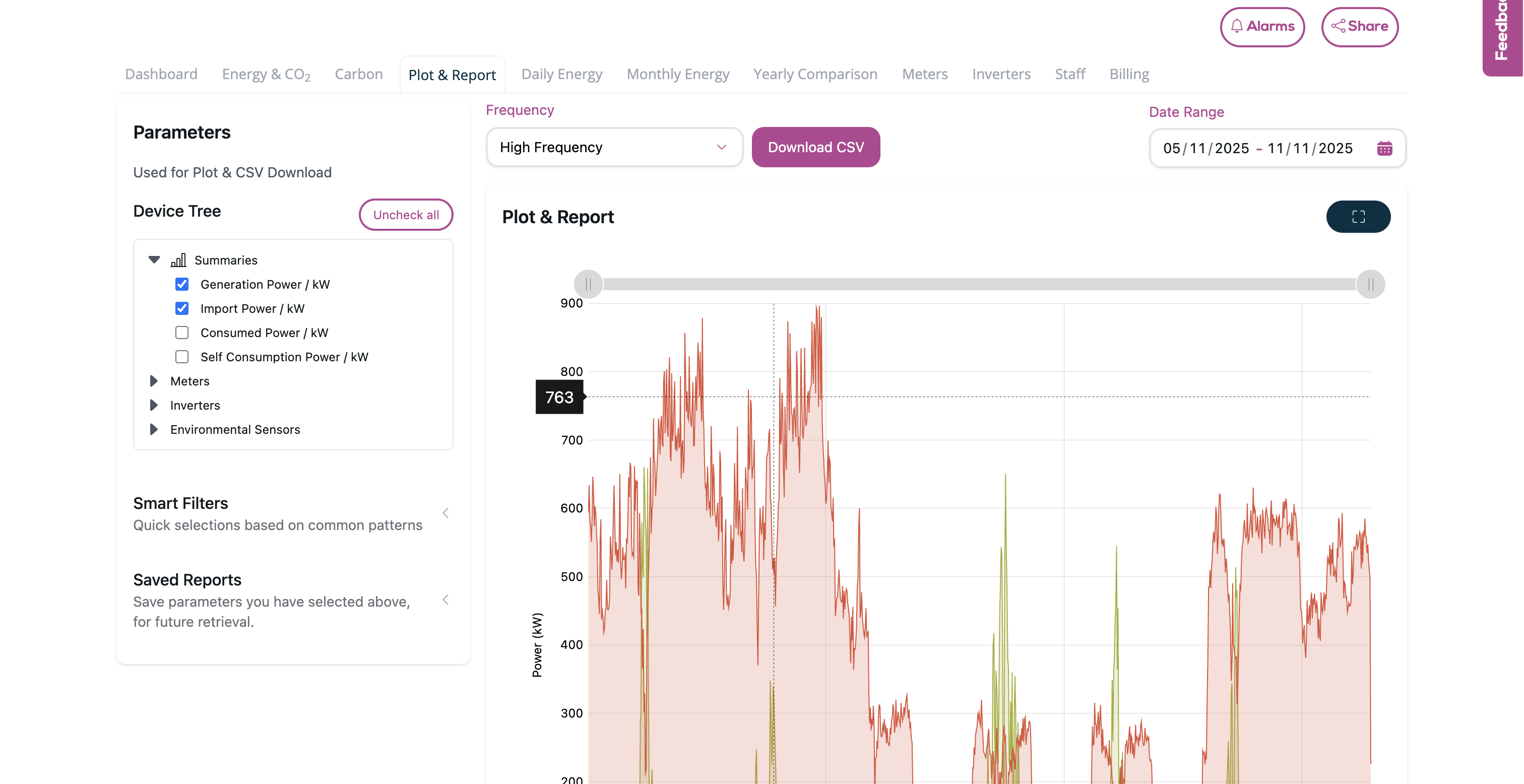Go to the Carbon tab
Image resolution: width=1524 pixels, height=784 pixels.
point(358,74)
